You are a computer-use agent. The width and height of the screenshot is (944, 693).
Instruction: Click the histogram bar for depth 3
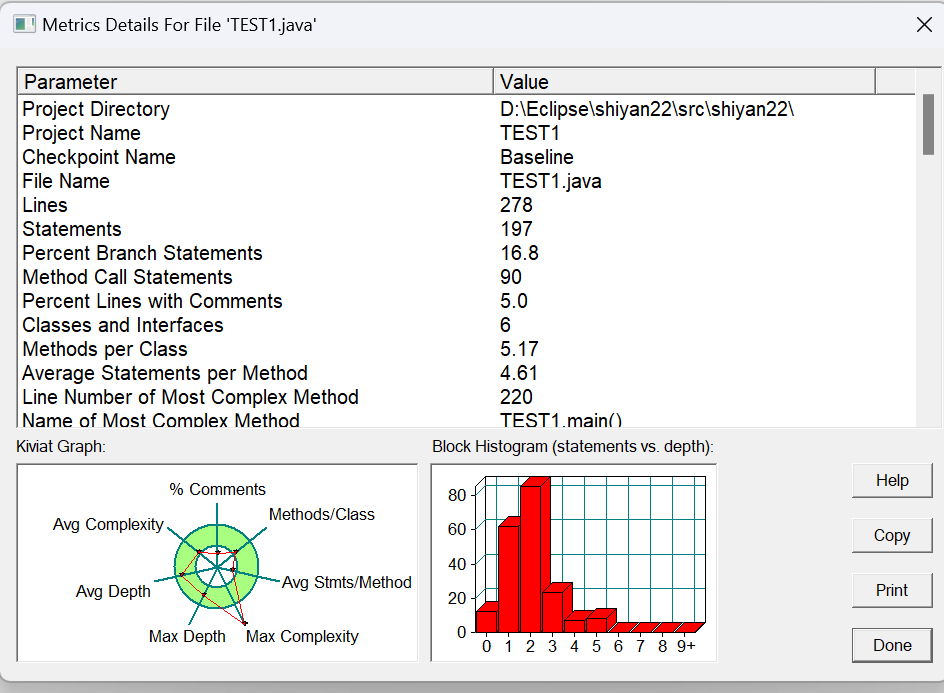pyautogui.click(x=554, y=610)
